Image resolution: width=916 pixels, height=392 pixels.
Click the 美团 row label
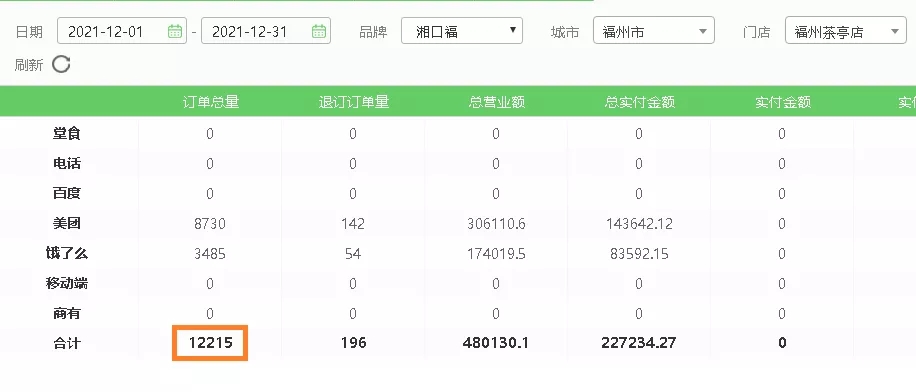67,224
